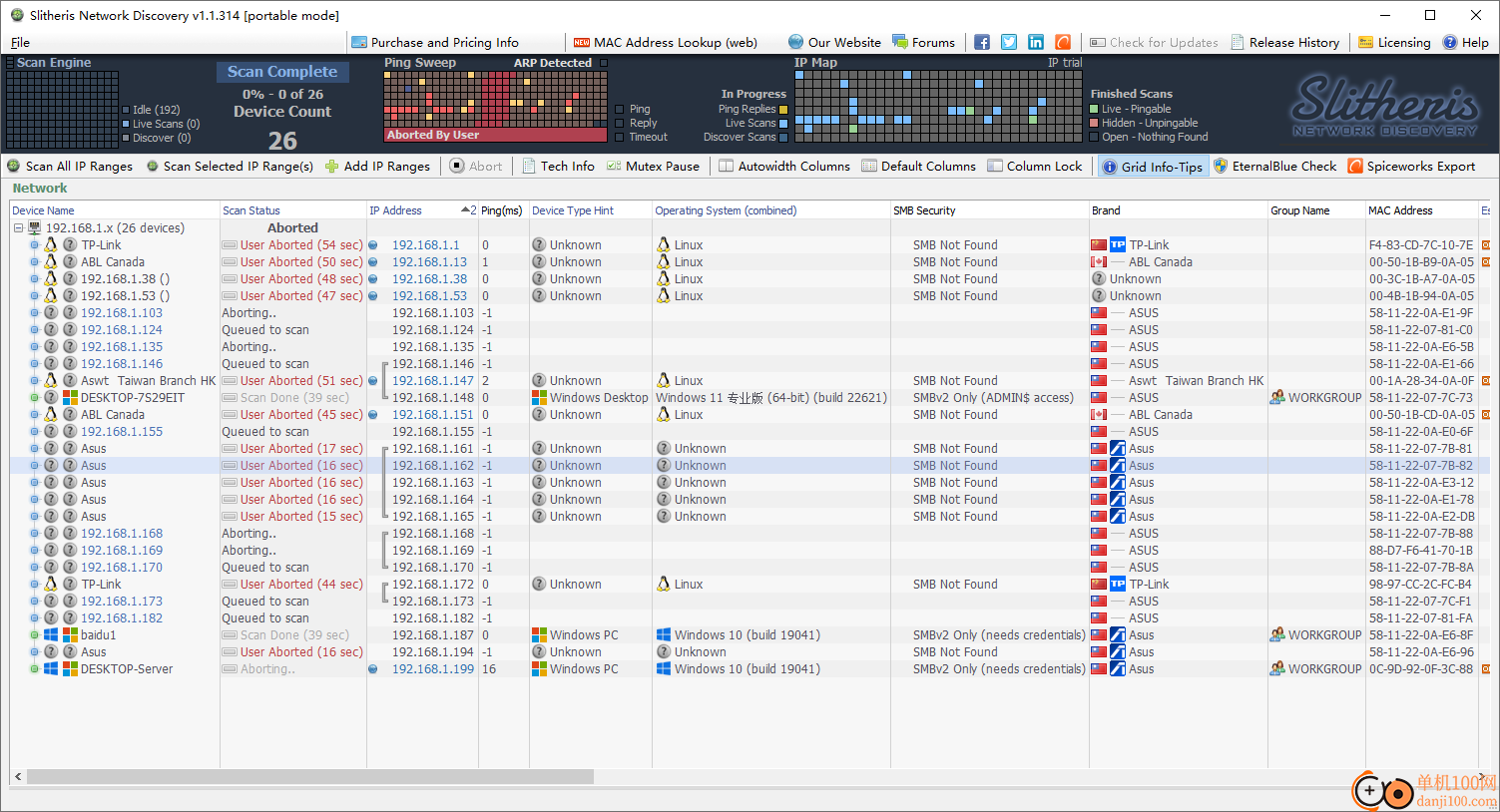Open the File menu

tap(20, 43)
